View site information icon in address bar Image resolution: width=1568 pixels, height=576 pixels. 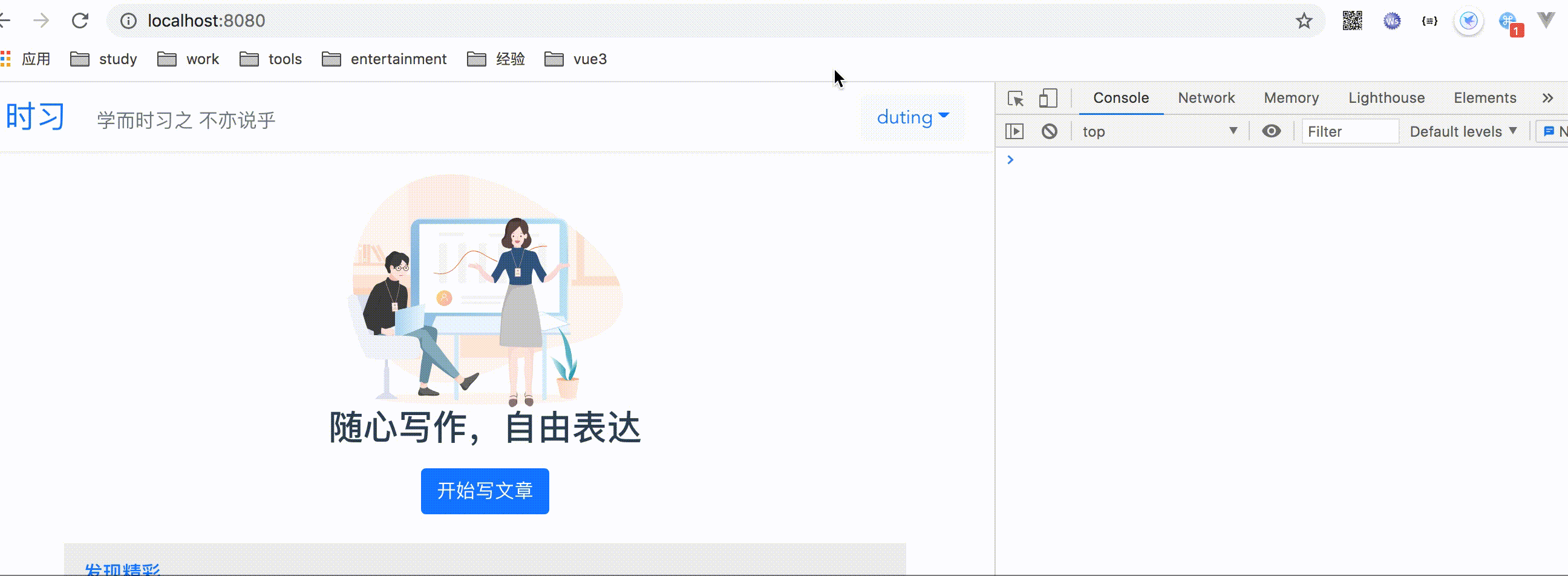128,21
